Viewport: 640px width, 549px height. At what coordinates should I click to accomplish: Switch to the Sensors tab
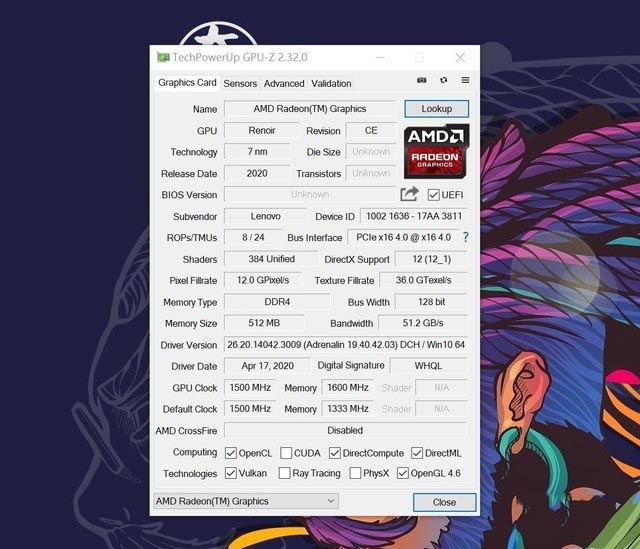240,83
